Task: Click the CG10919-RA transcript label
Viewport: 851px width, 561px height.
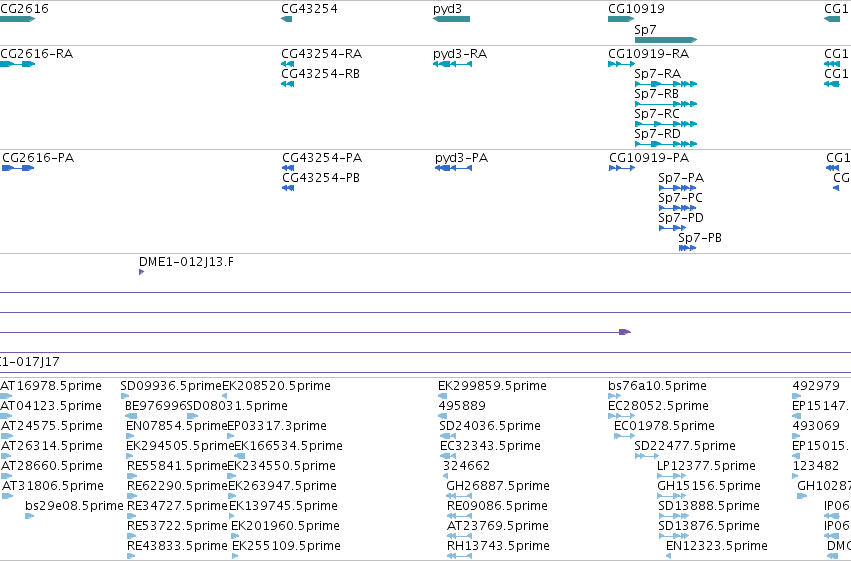Action: (x=649, y=54)
